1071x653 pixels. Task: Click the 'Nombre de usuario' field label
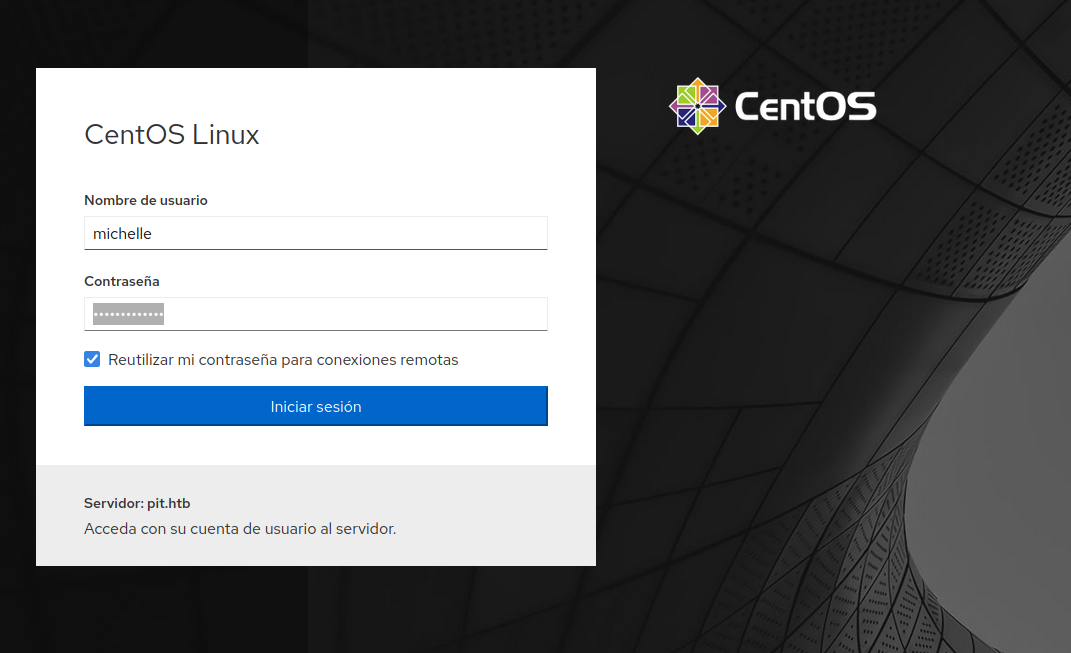tap(146, 200)
